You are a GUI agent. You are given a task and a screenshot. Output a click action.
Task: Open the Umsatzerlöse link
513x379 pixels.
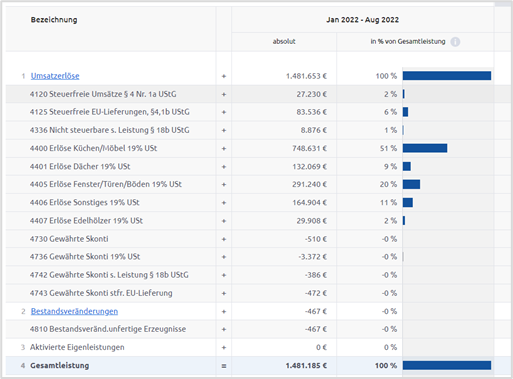[55, 76]
